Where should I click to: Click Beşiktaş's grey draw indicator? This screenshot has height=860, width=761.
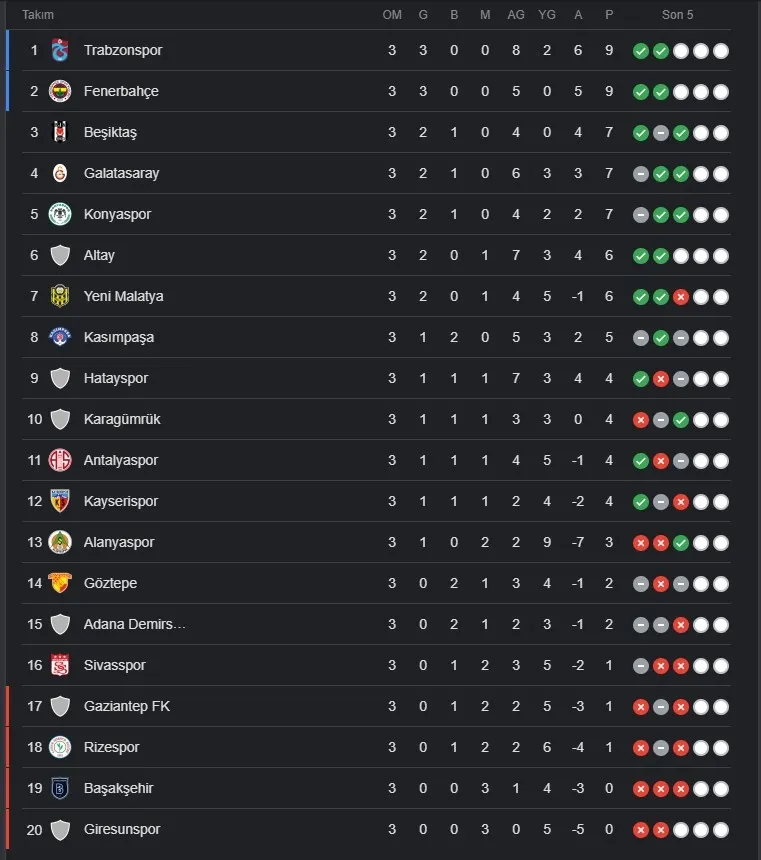click(661, 133)
